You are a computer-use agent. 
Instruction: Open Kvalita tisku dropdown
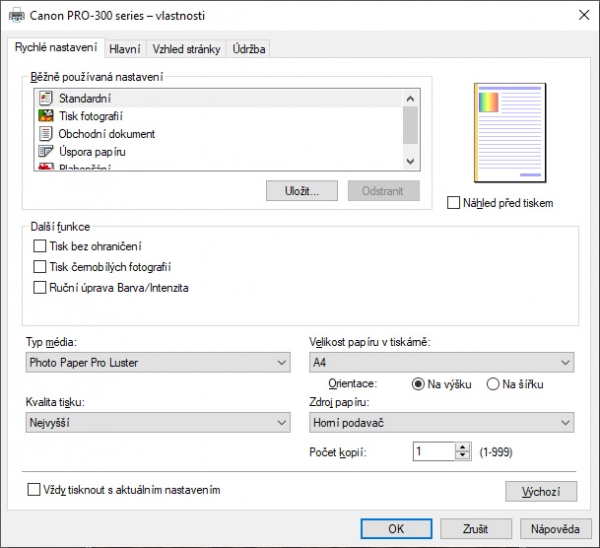158,422
